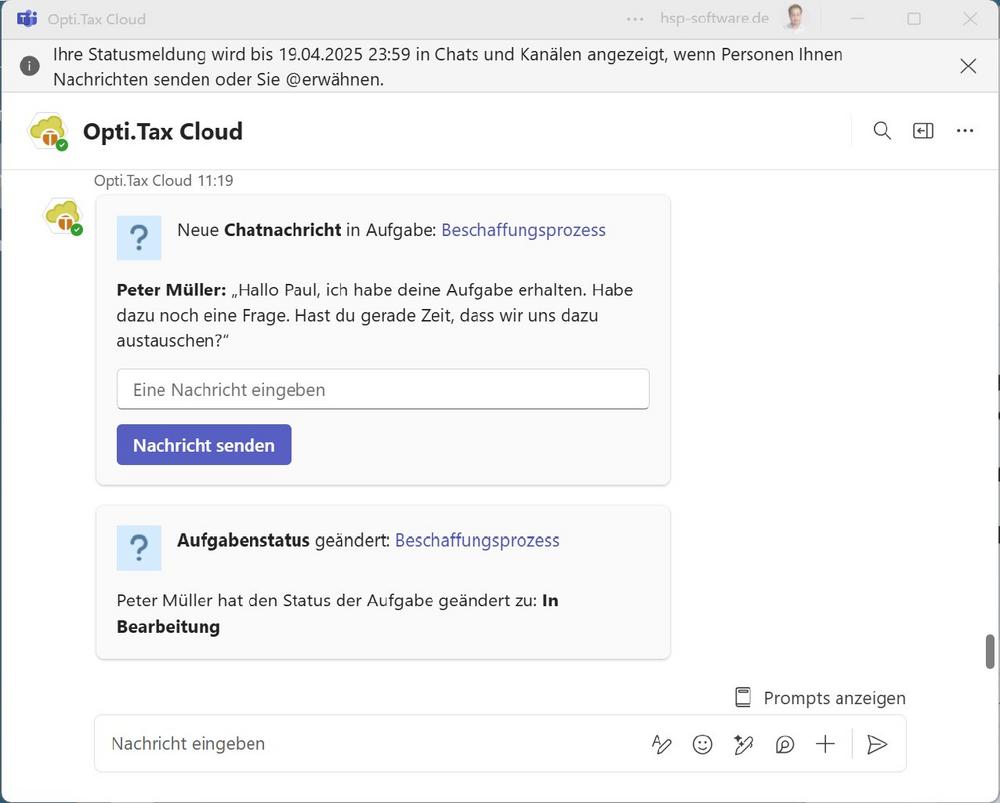
Task: Click question mark icon in Aufgabenstatus card
Action: (139, 548)
